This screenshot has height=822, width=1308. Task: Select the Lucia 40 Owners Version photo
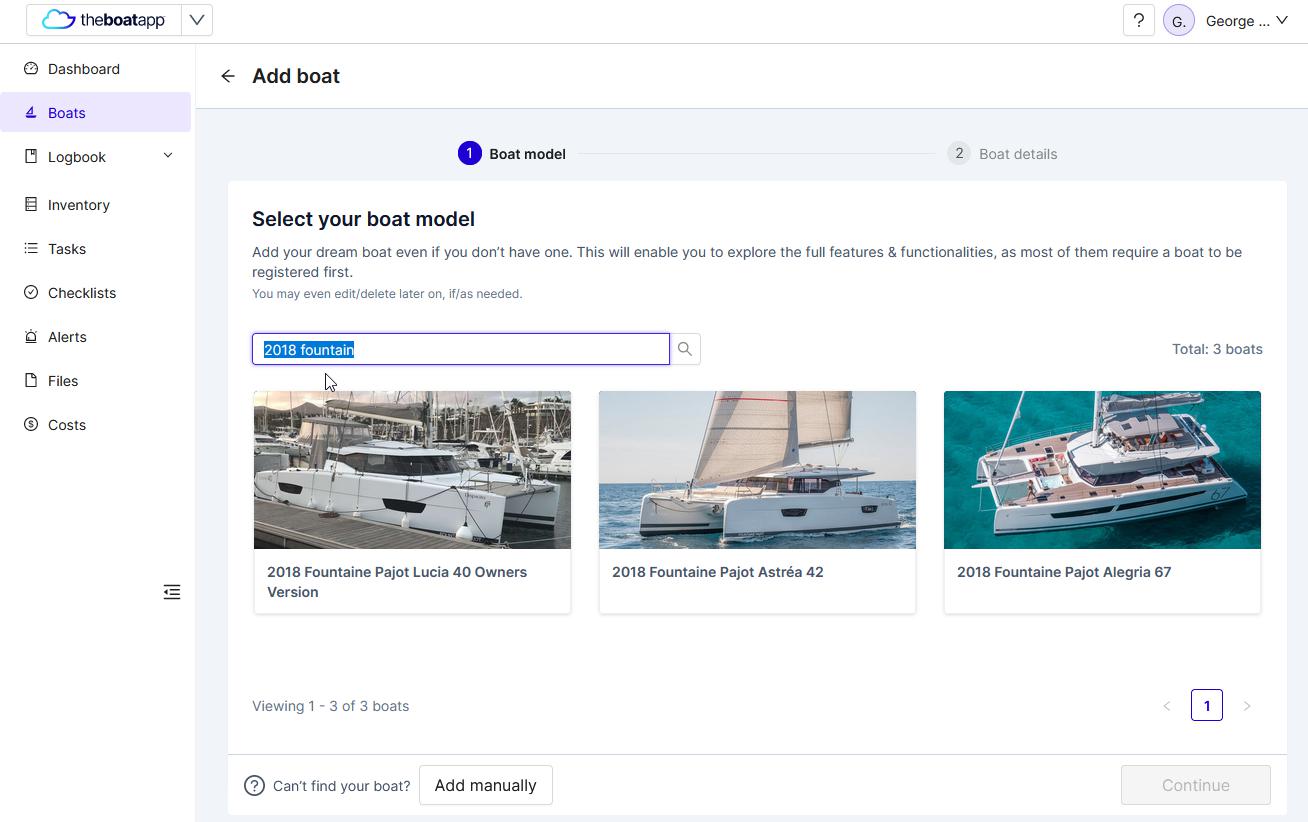point(412,470)
